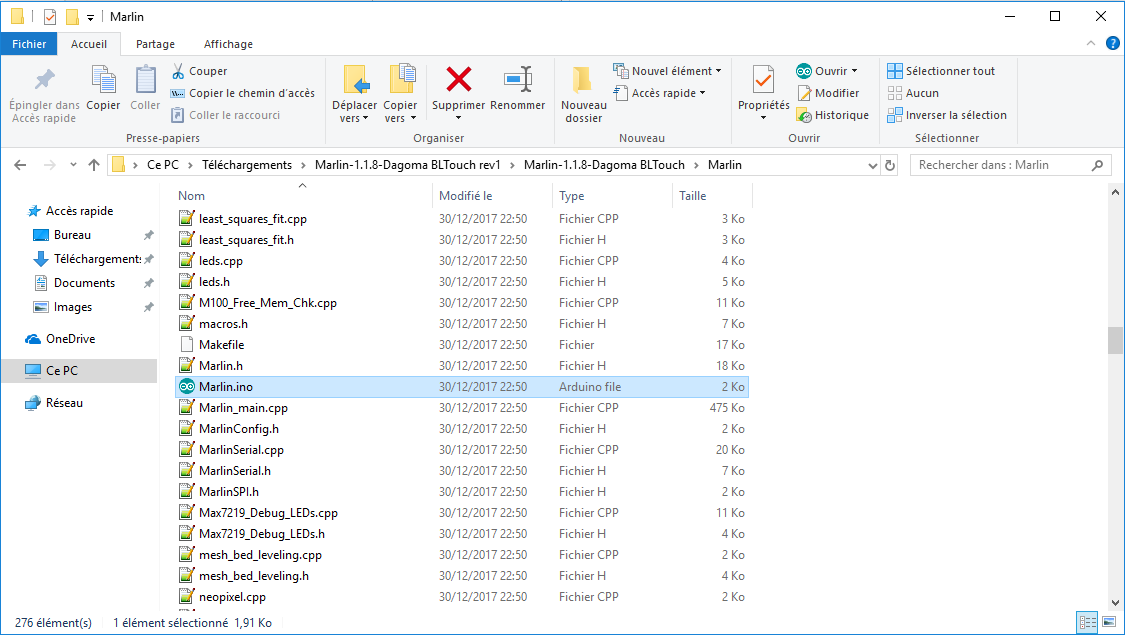
Task: Select the neopixel.cpp file
Action: pyautogui.click(x=462, y=597)
